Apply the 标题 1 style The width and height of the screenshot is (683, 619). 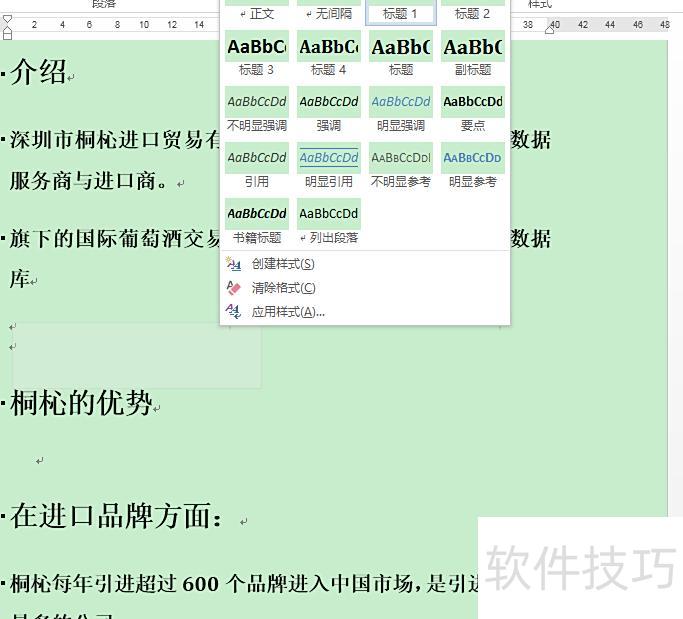coord(400,11)
